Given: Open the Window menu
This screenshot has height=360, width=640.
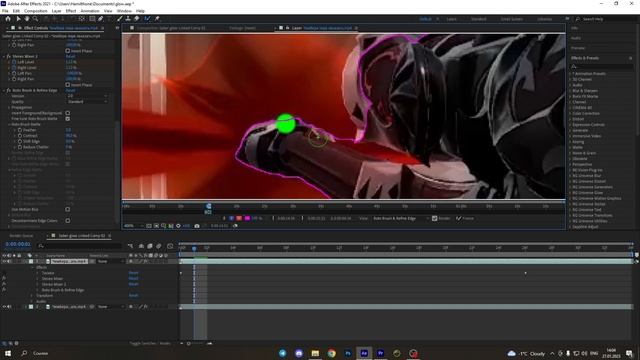Looking at the screenshot, I should tap(124, 11).
